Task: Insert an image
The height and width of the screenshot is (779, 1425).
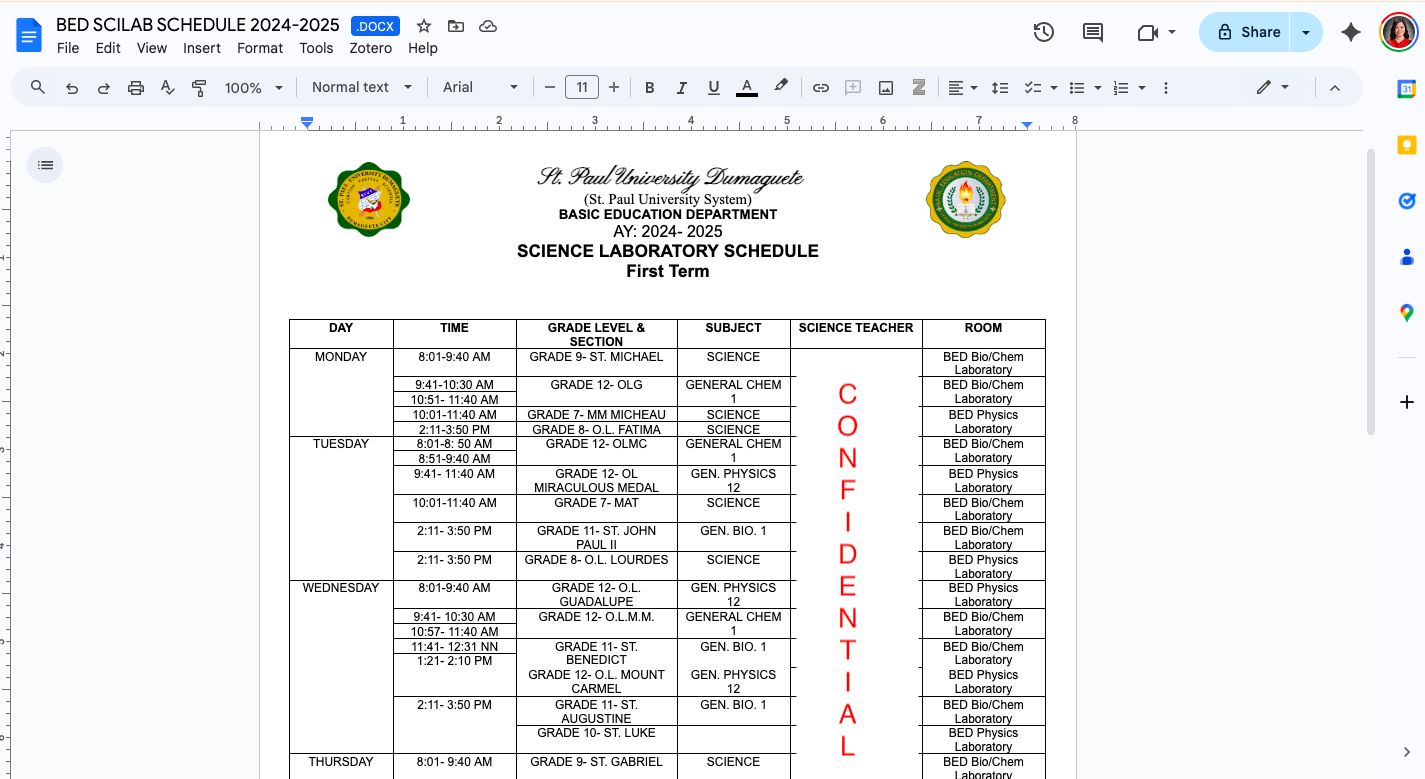Action: [886, 88]
